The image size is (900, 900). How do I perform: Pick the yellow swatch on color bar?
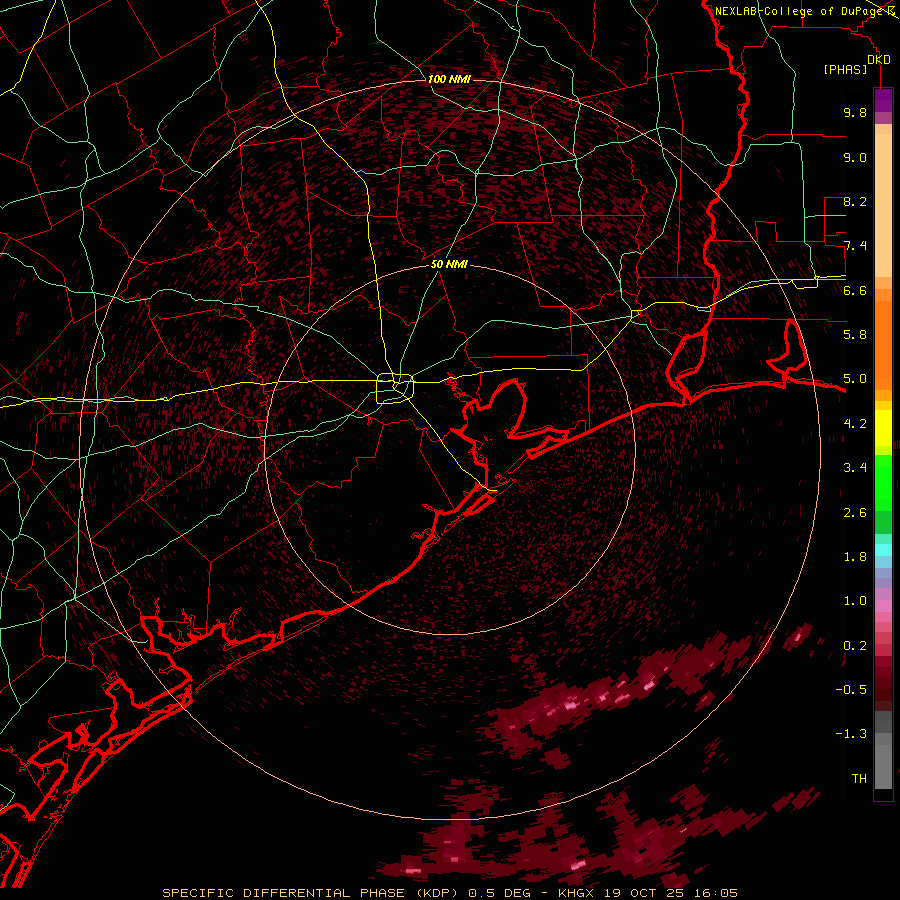(883, 428)
